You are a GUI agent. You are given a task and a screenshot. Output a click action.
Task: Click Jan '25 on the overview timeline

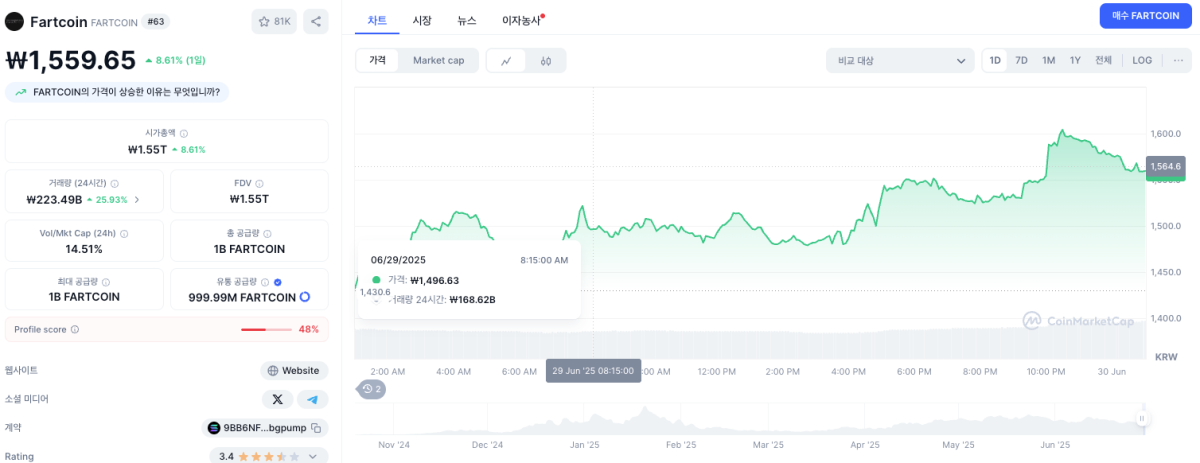pos(584,444)
